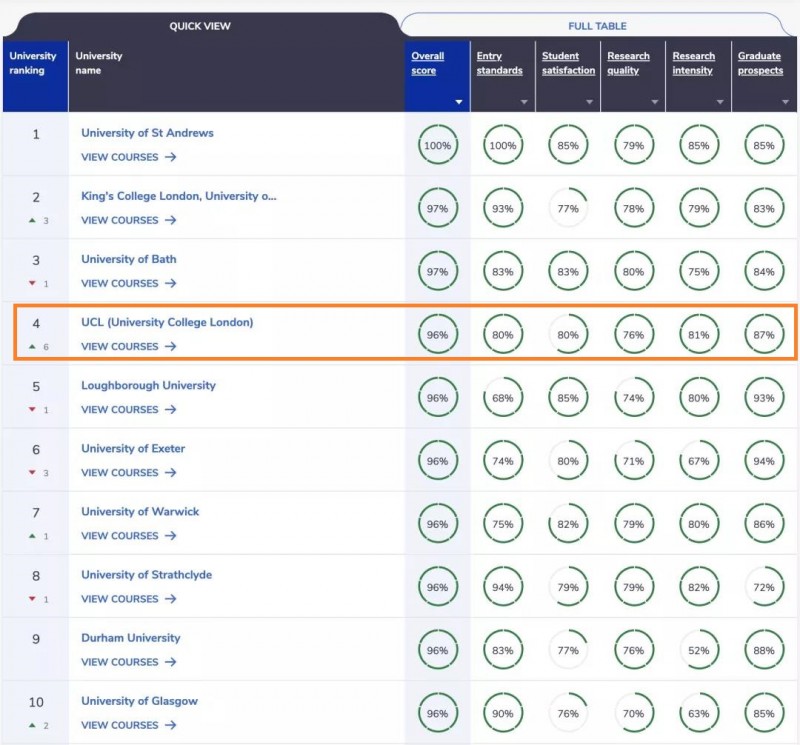The width and height of the screenshot is (800, 745).
Task: View courses for University of St Andrews
Action: click(x=129, y=157)
